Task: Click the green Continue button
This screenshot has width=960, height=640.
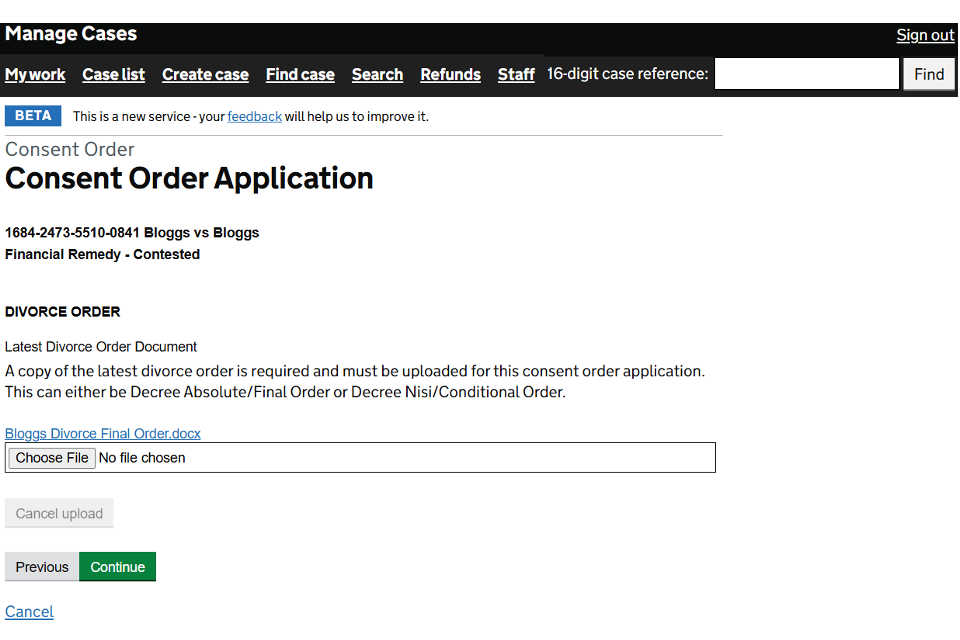Action: (x=118, y=567)
